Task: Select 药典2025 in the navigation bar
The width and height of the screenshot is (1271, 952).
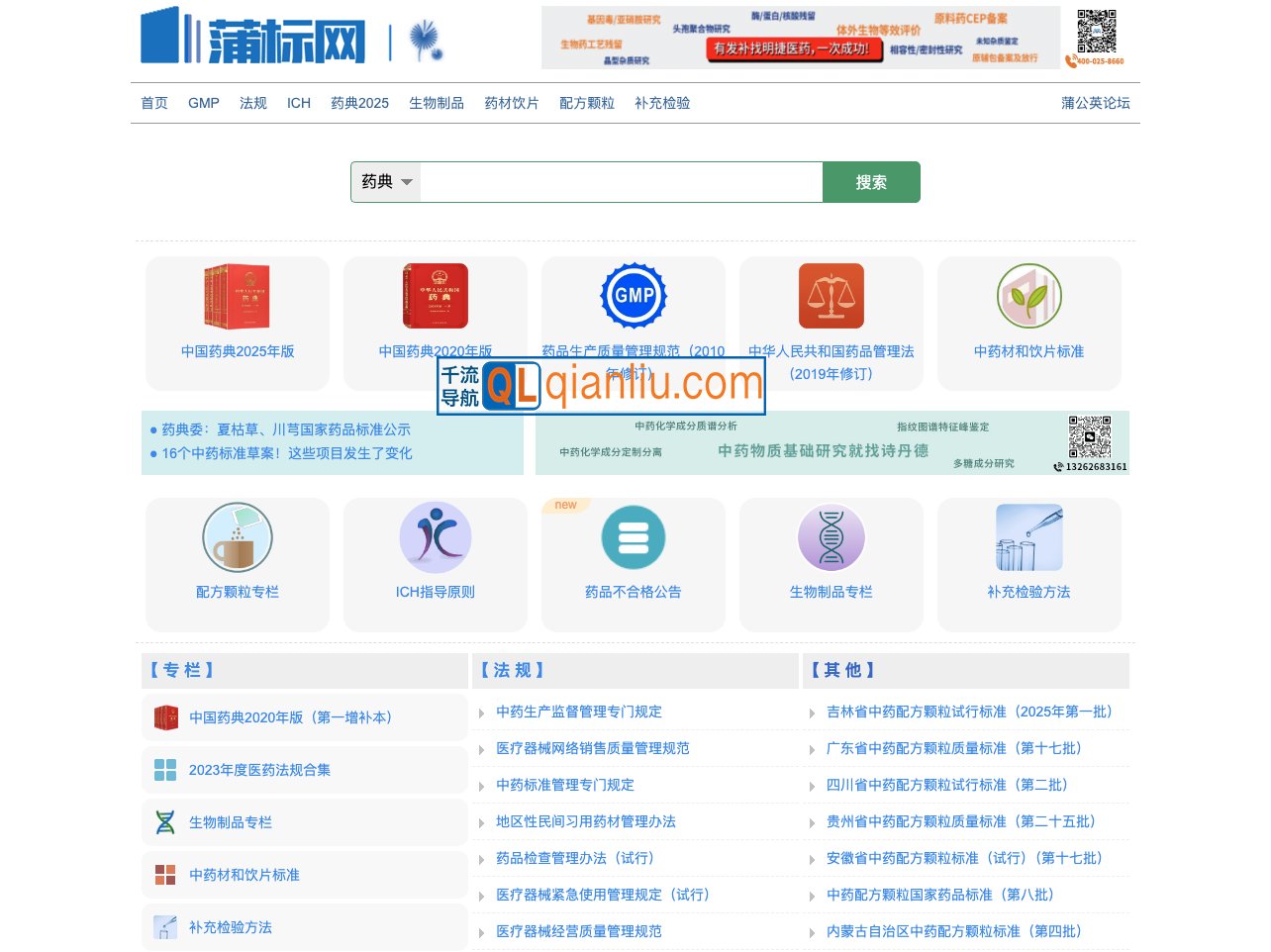Action: coord(359,103)
